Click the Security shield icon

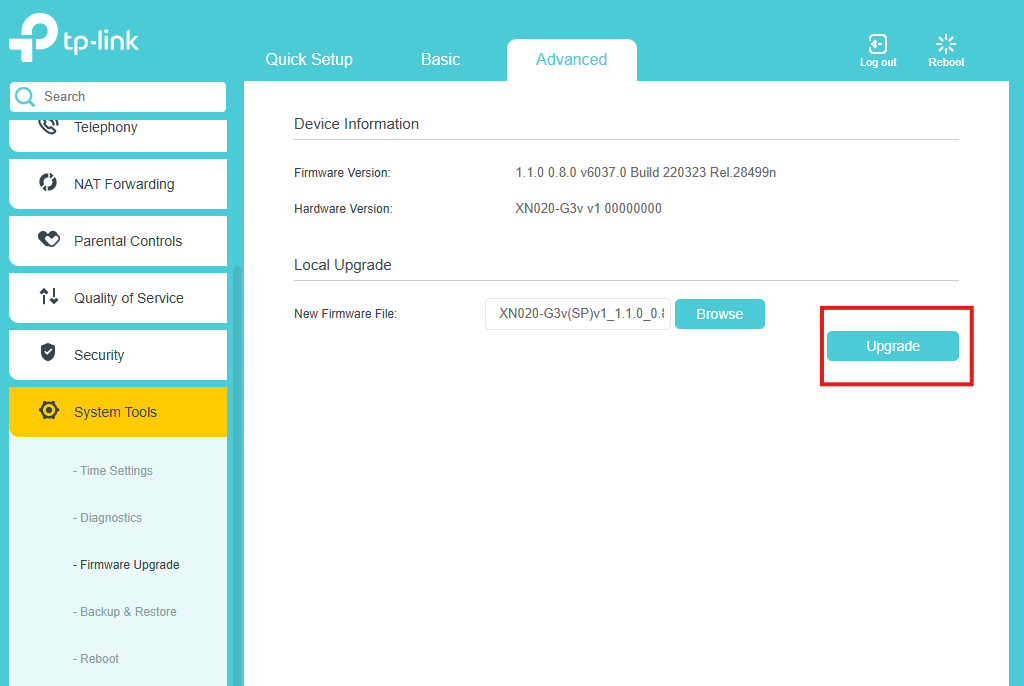pos(48,353)
